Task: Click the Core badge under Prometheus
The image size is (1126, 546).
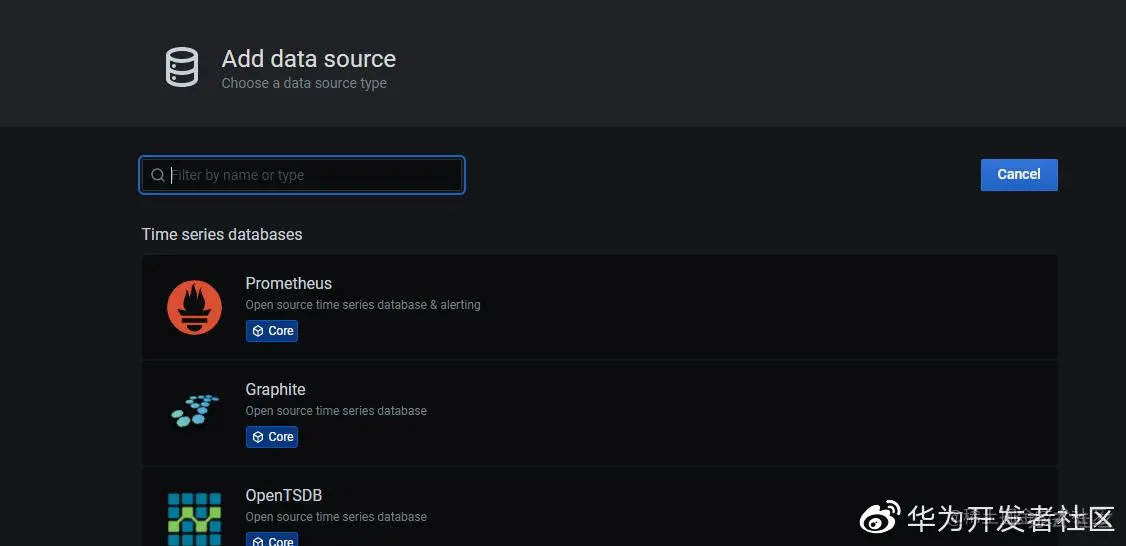Action: tap(272, 331)
